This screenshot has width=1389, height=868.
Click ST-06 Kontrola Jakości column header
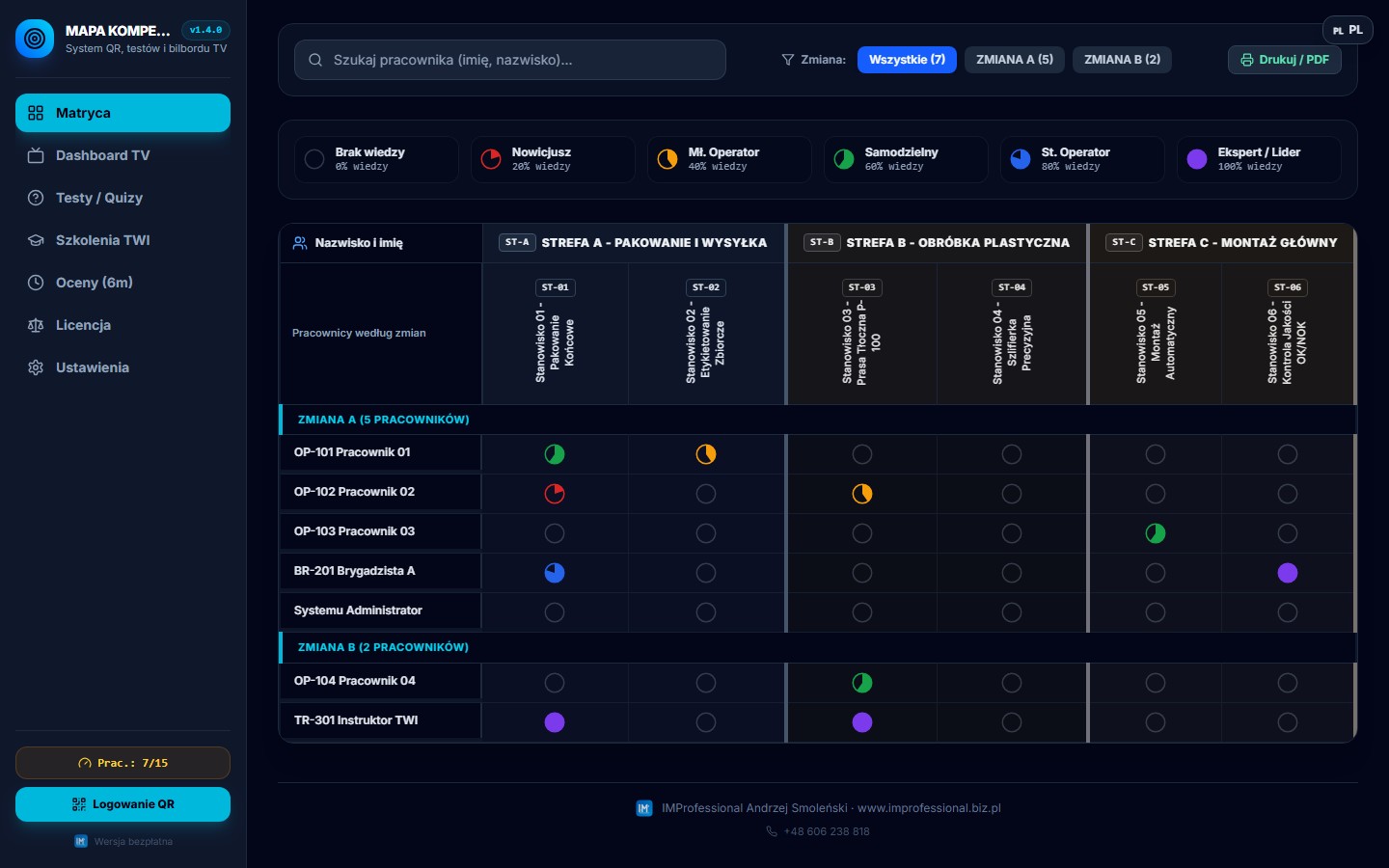pos(1288,334)
